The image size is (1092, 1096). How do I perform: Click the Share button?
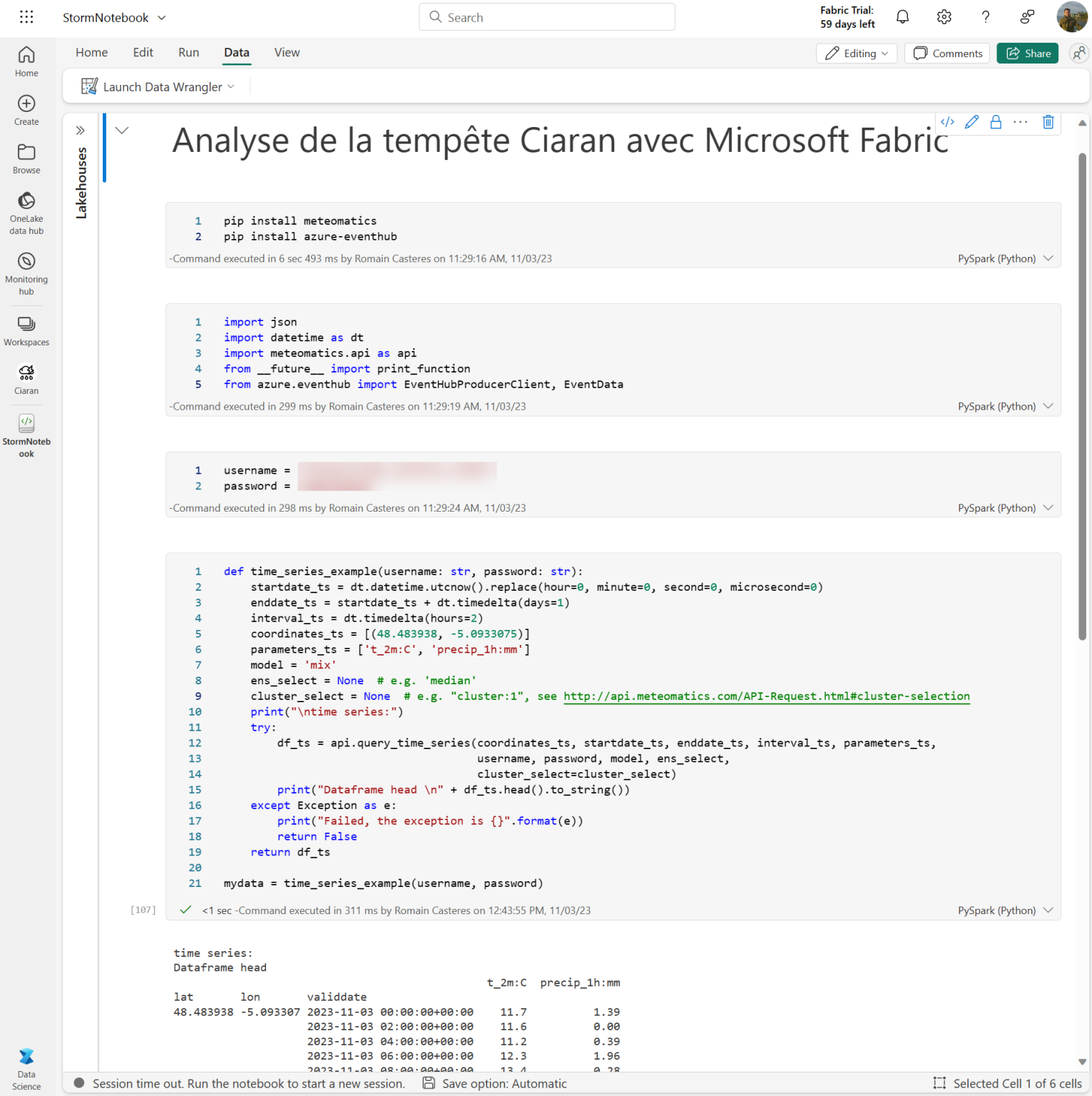(1028, 53)
